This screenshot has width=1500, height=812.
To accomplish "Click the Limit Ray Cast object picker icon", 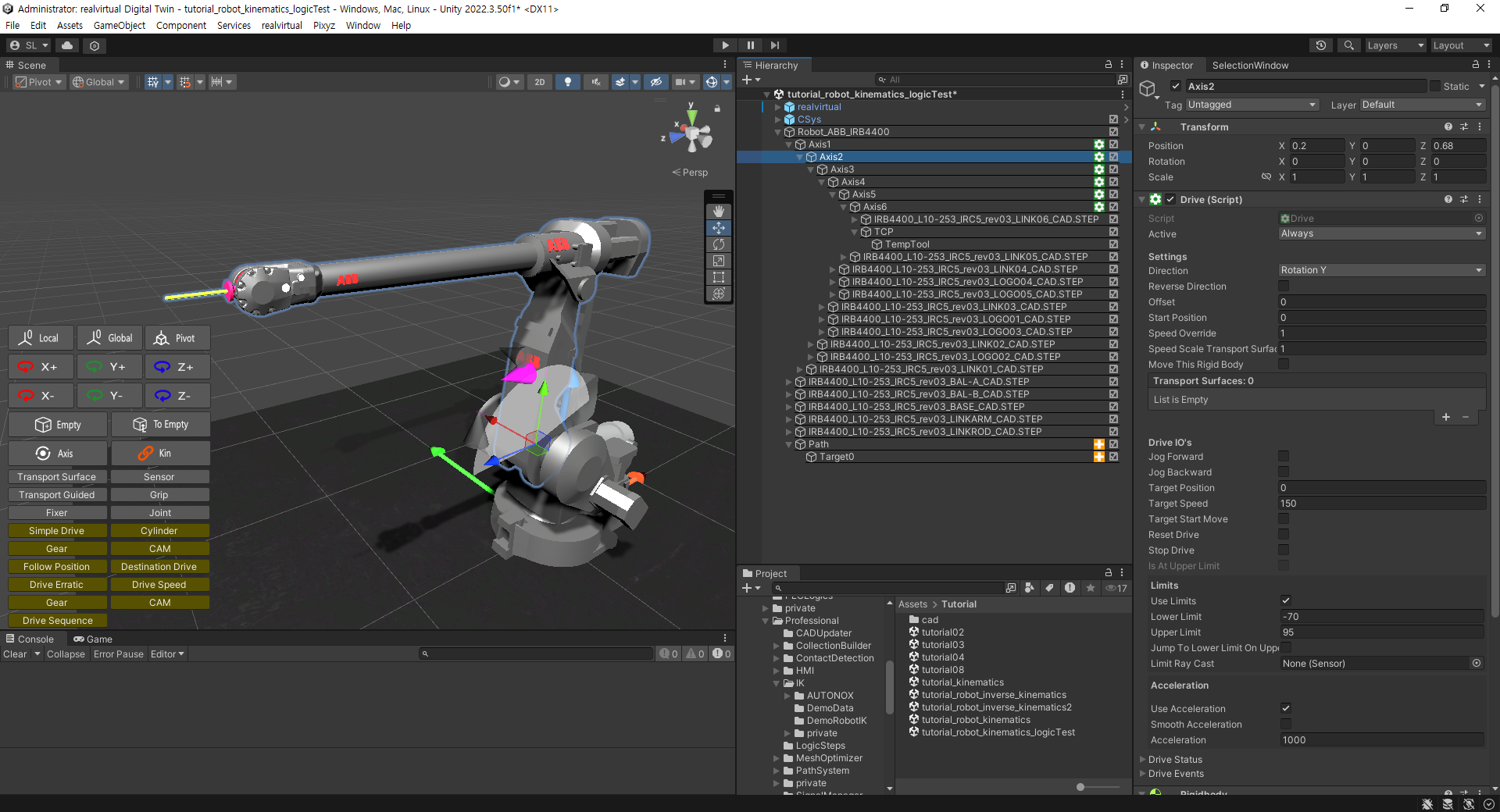I will tap(1477, 664).
